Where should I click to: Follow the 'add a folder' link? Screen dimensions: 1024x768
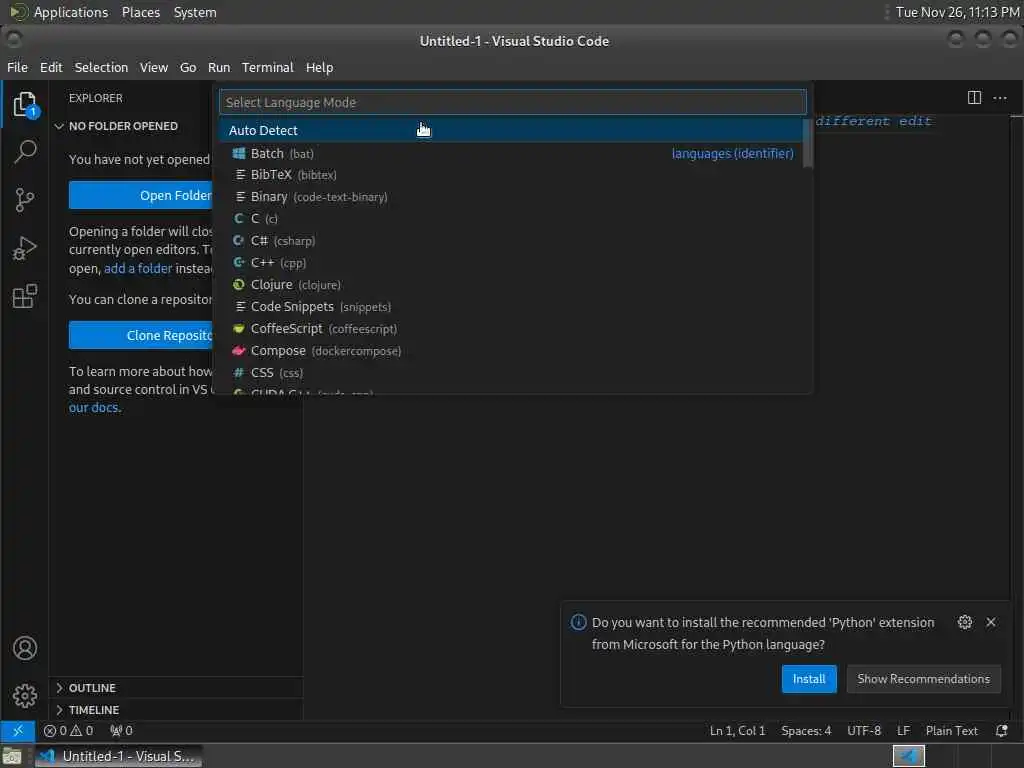point(138,268)
